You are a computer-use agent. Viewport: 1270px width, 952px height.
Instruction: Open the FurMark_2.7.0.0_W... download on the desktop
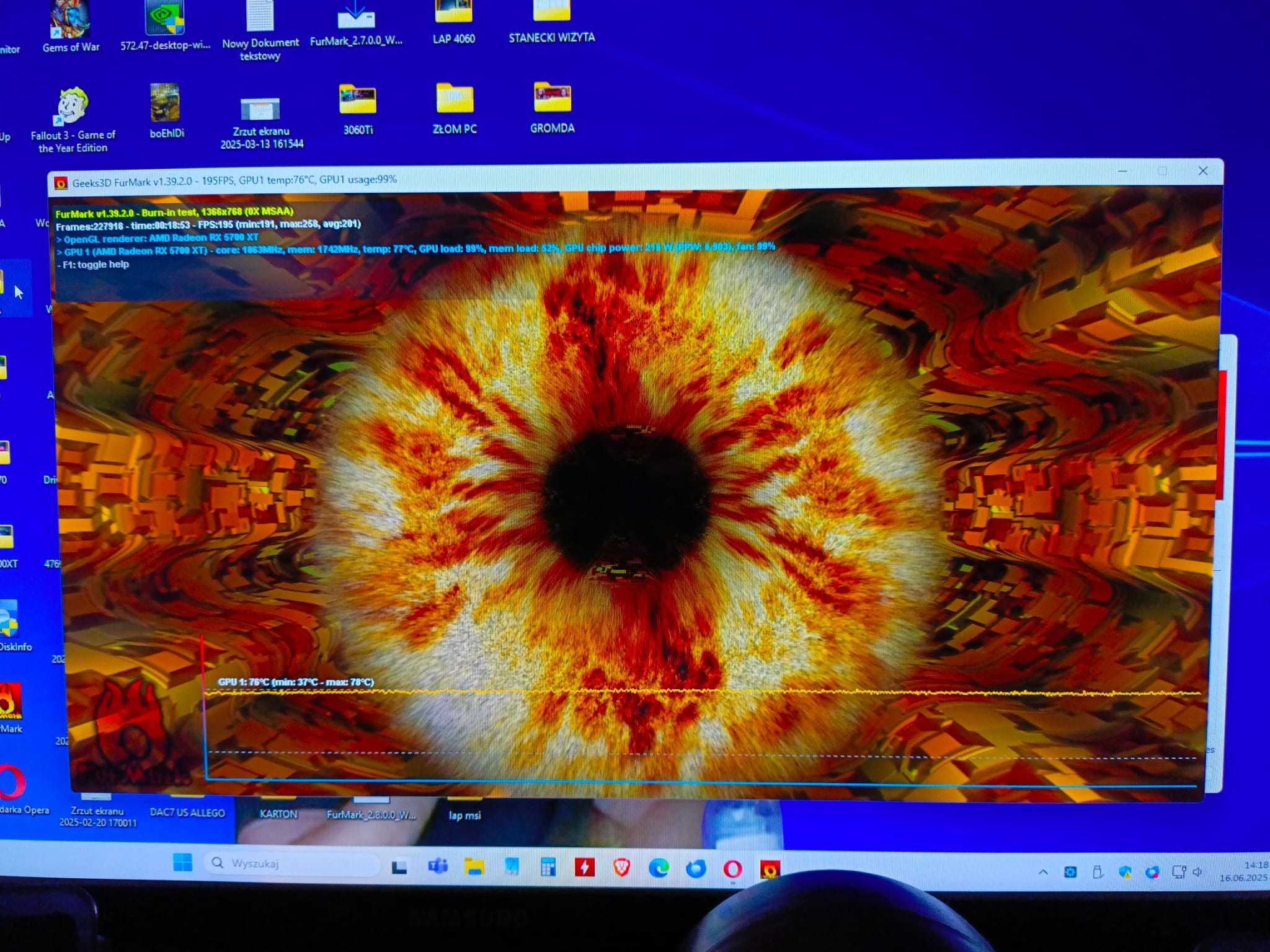click(356, 24)
